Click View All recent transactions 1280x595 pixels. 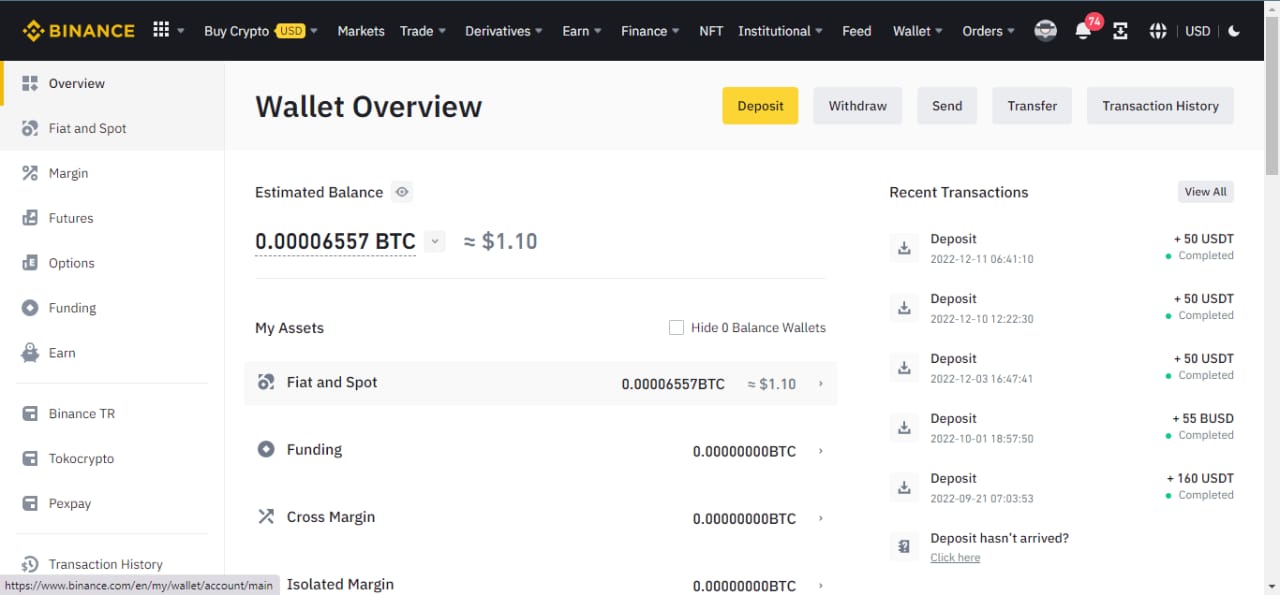click(x=1205, y=192)
